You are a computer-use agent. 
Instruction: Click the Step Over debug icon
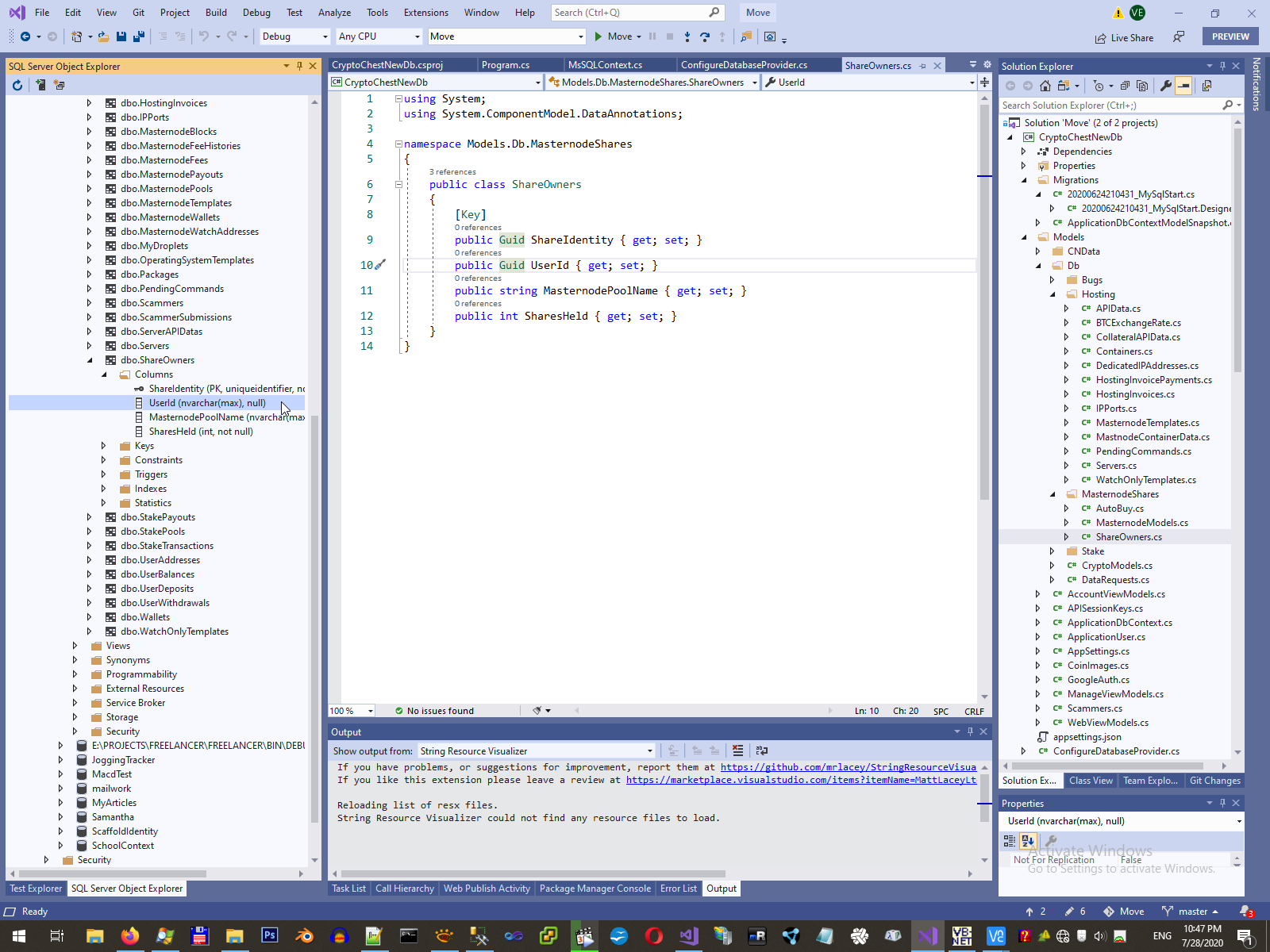pos(705,36)
